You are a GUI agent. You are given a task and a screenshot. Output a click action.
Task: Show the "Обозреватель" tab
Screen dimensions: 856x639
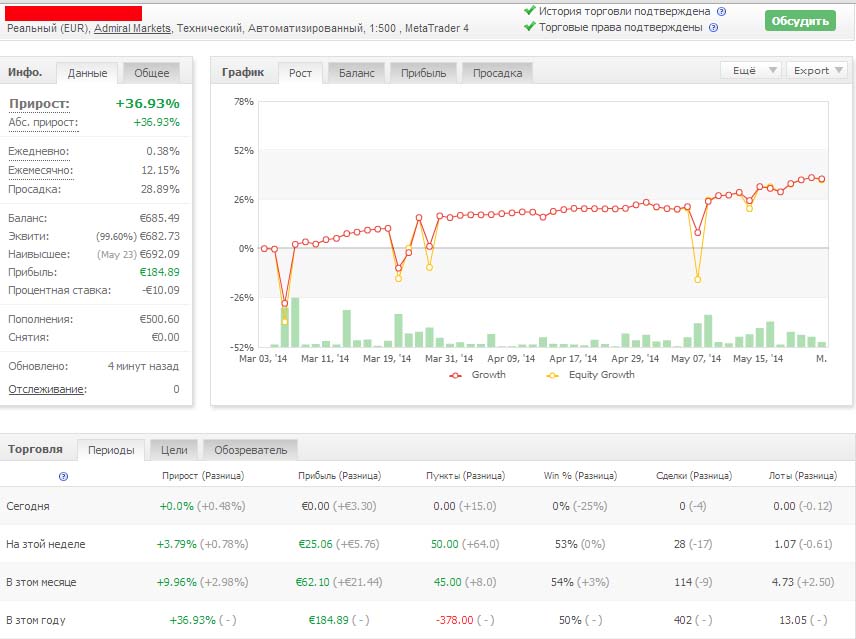[250, 450]
